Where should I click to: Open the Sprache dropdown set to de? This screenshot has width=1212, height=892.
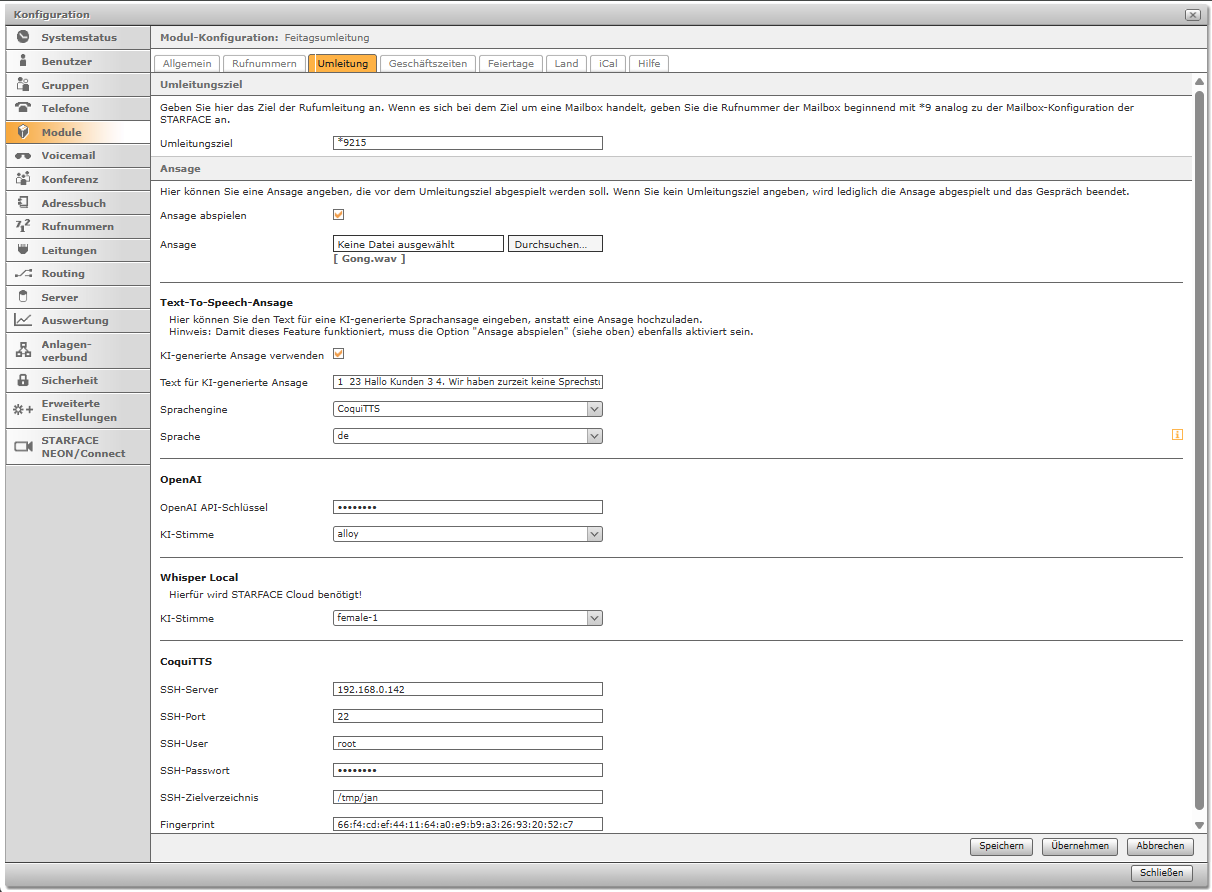594,436
